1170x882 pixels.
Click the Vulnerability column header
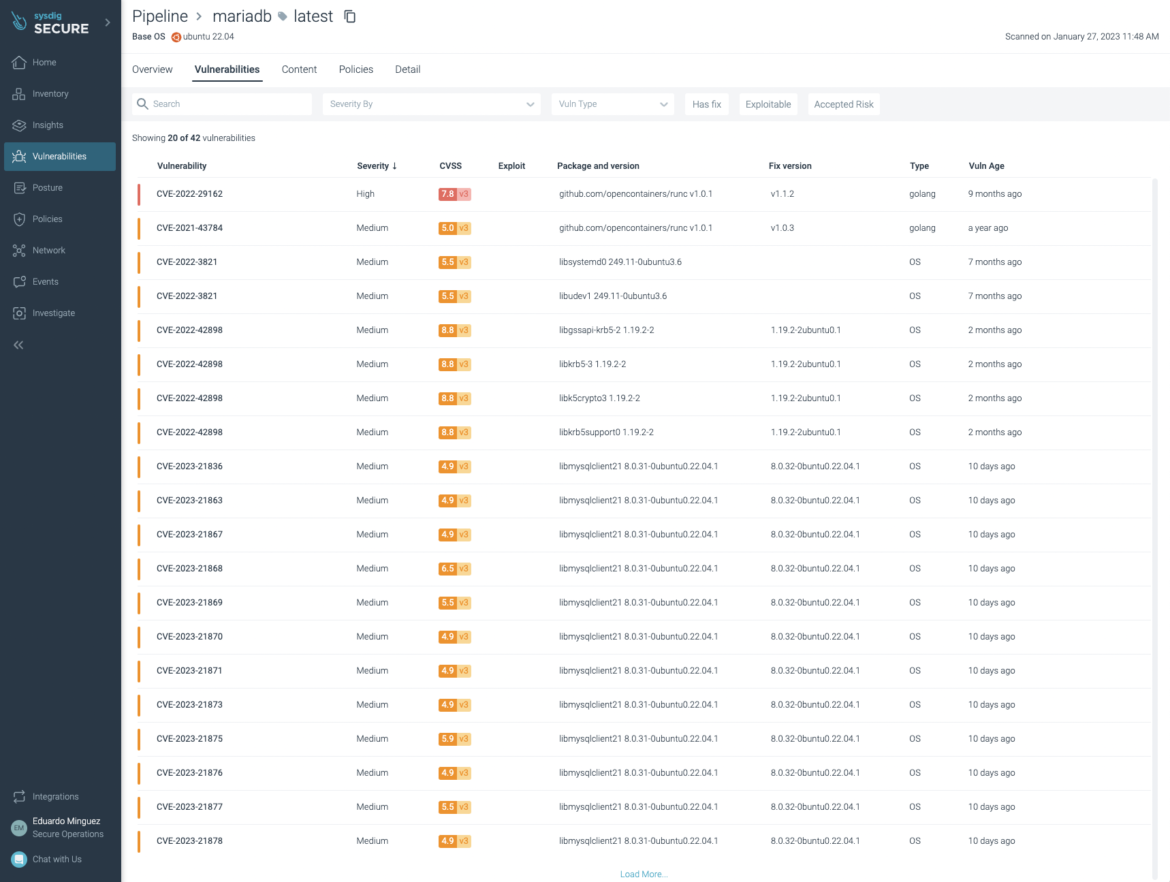pyautogui.click(x=182, y=166)
